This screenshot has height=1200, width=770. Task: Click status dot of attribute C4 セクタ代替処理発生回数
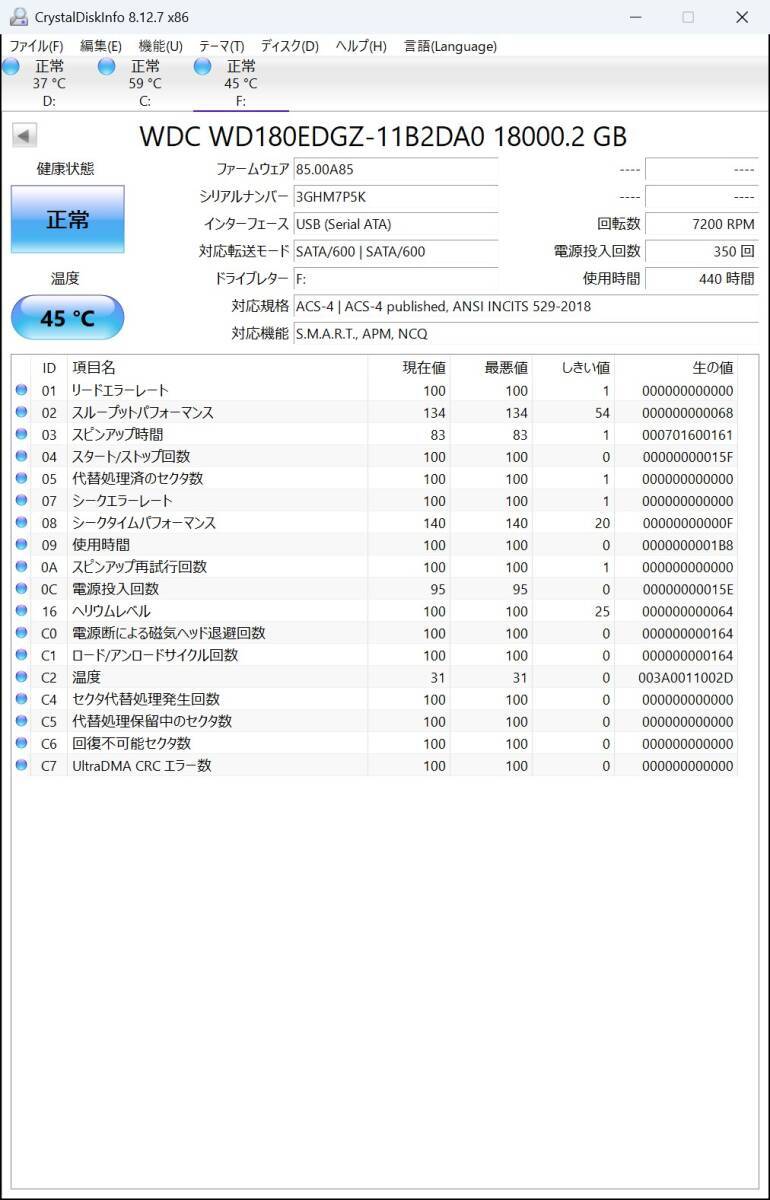[x=21, y=699]
